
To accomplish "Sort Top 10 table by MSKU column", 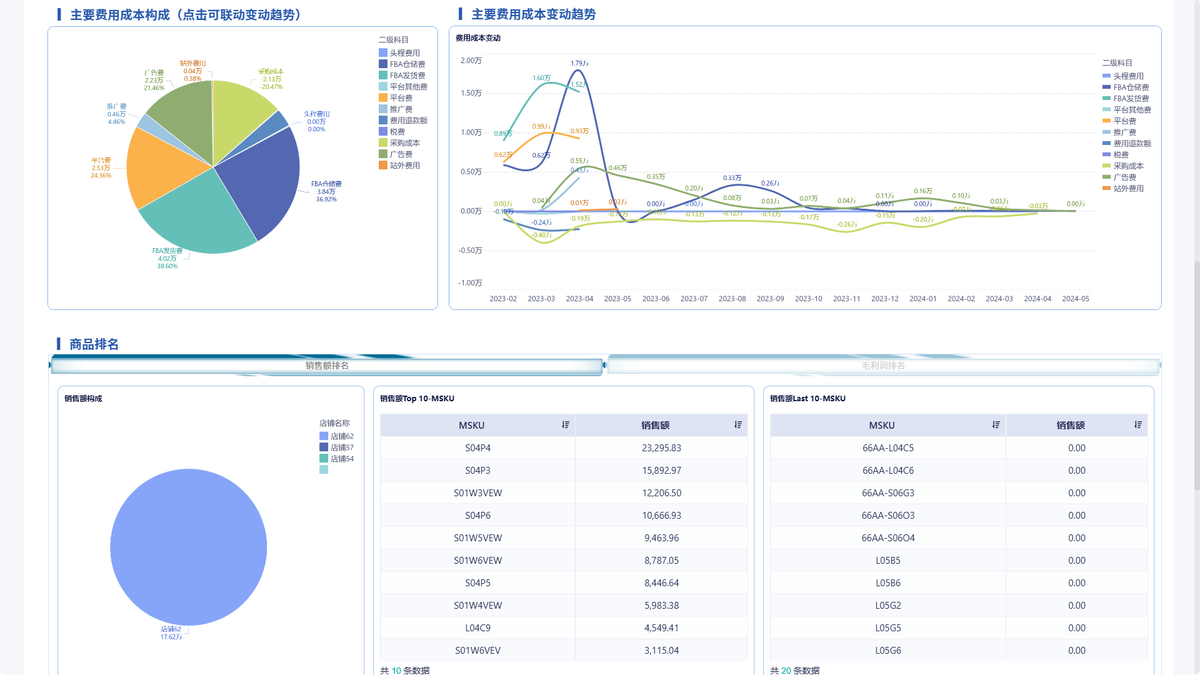I will click(566, 425).
